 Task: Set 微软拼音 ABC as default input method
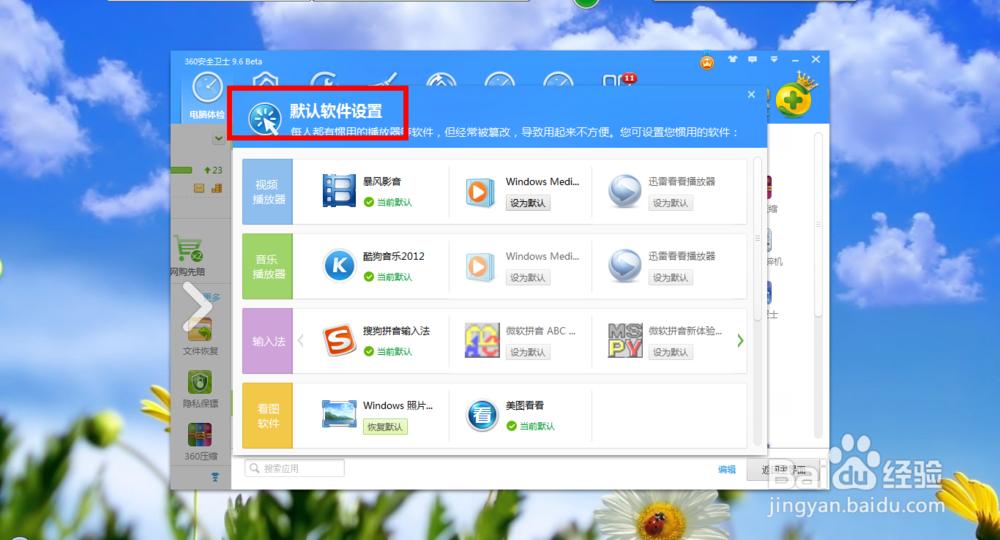[527, 352]
